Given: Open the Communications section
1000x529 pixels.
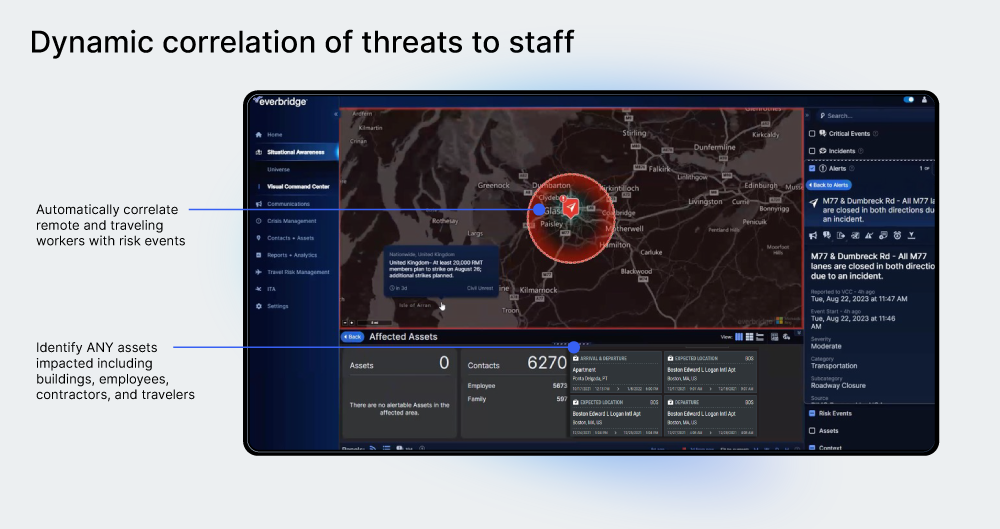Looking at the screenshot, I should click(x=288, y=204).
